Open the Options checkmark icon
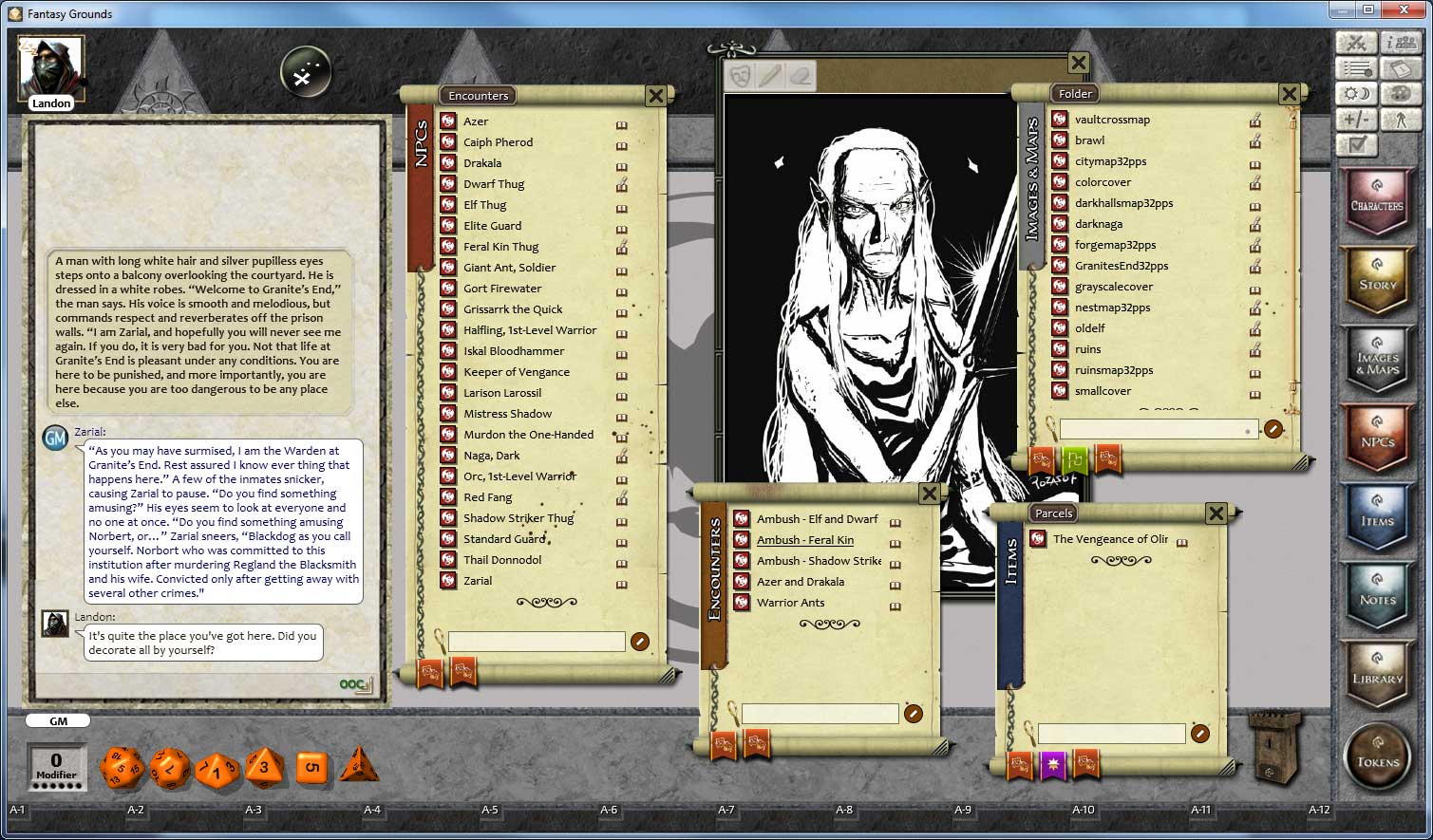This screenshot has width=1433, height=840. (1358, 144)
